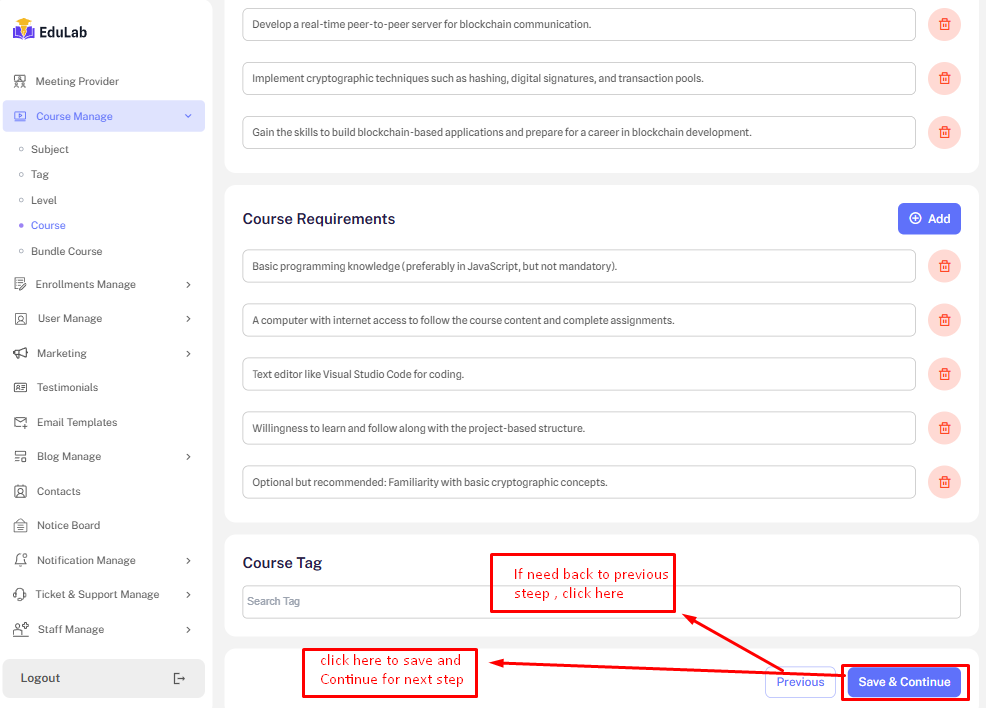Click the Save & Continue button
The image size is (986, 708).
[x=904, y=682]
